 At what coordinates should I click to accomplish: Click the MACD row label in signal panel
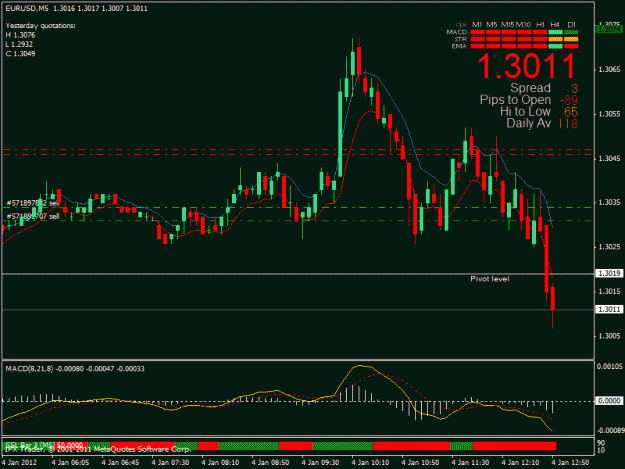click(x=457, y=32)
